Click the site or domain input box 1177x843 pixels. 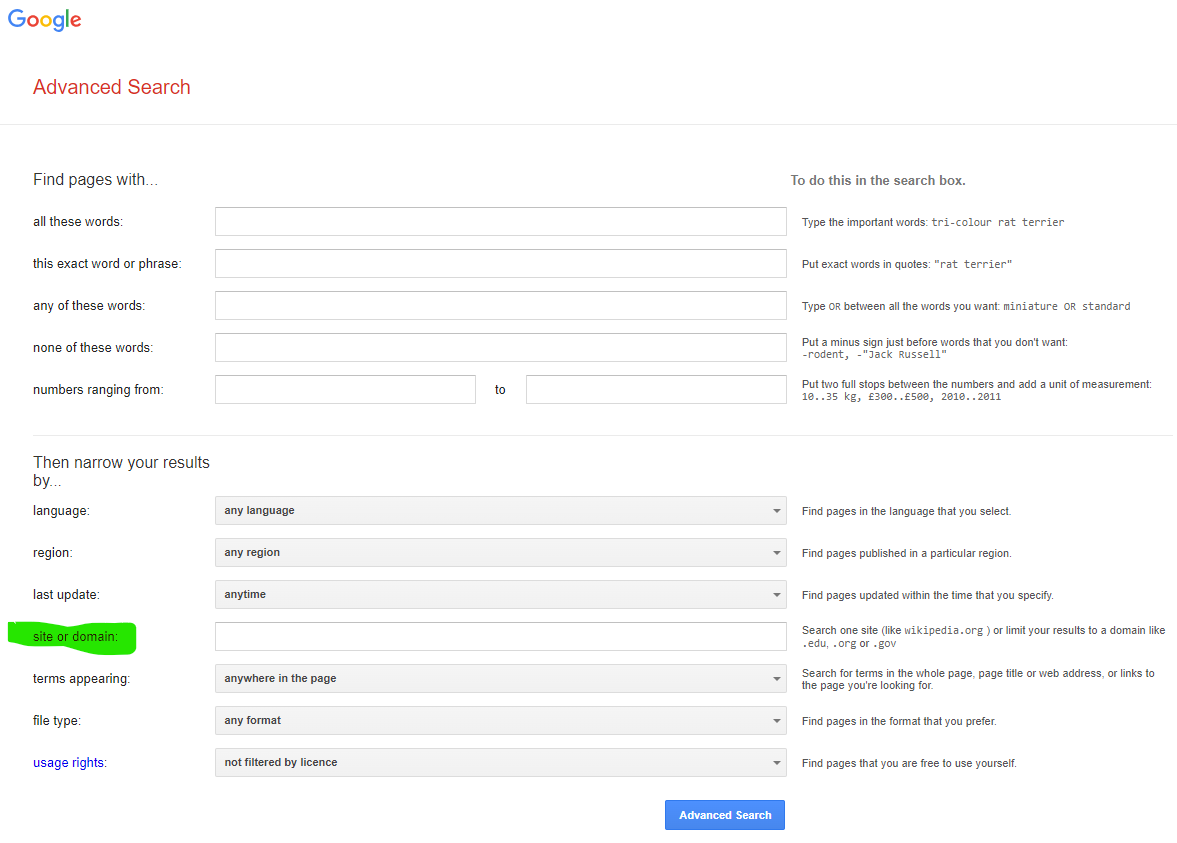tap(500, 636)
